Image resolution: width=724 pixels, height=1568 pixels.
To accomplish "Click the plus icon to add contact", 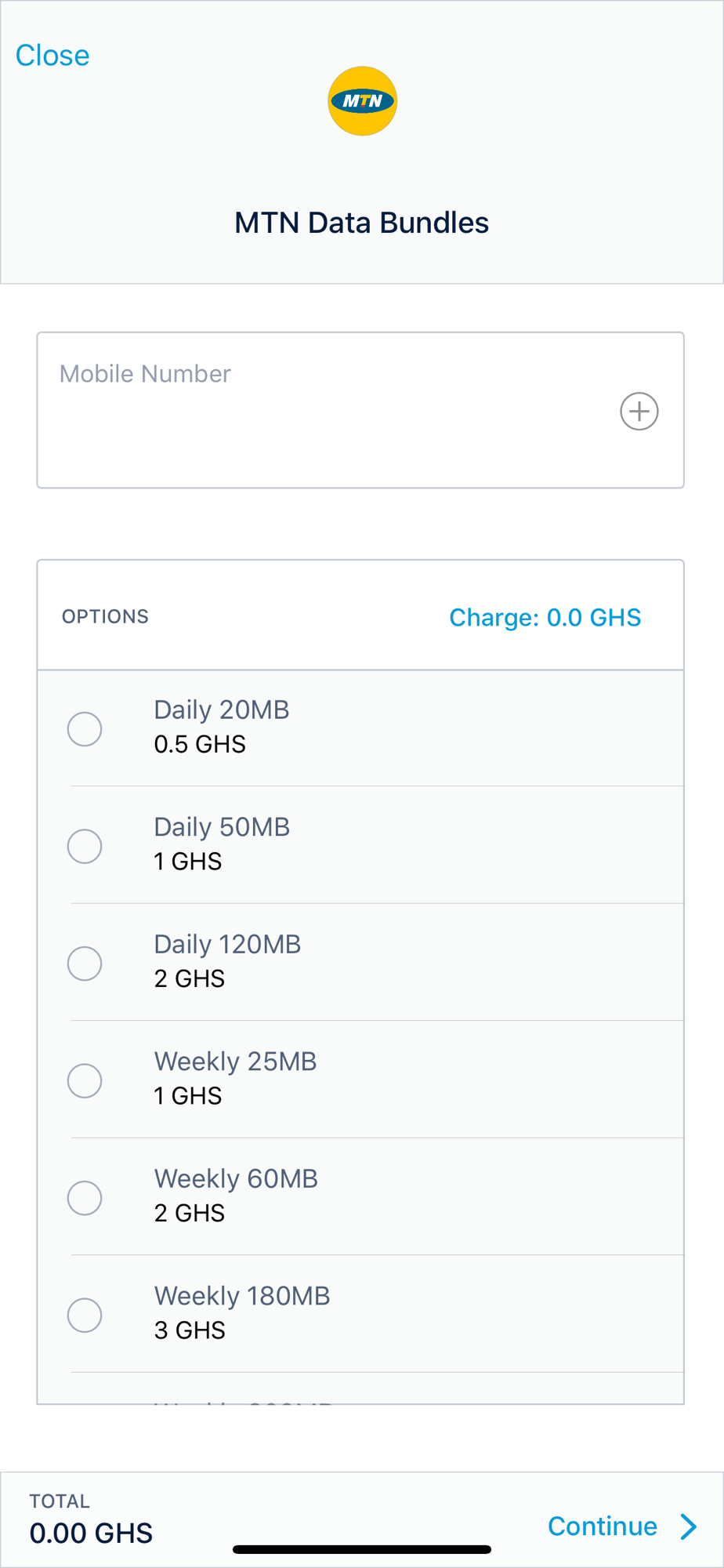I will pos(639,411).
